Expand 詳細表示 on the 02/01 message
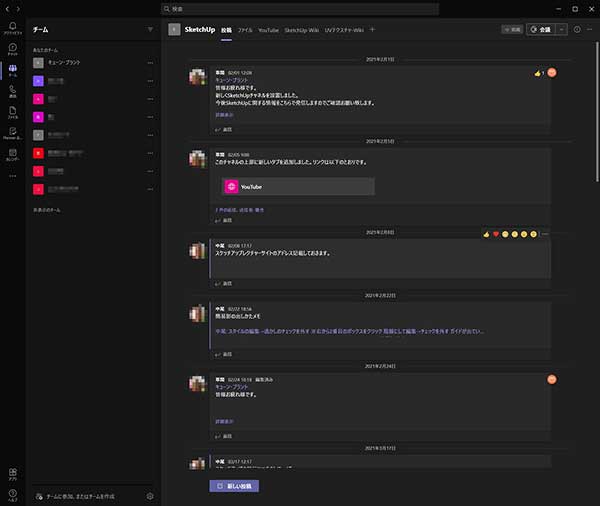This screenshot has width=600, height=506. (224, 115)
